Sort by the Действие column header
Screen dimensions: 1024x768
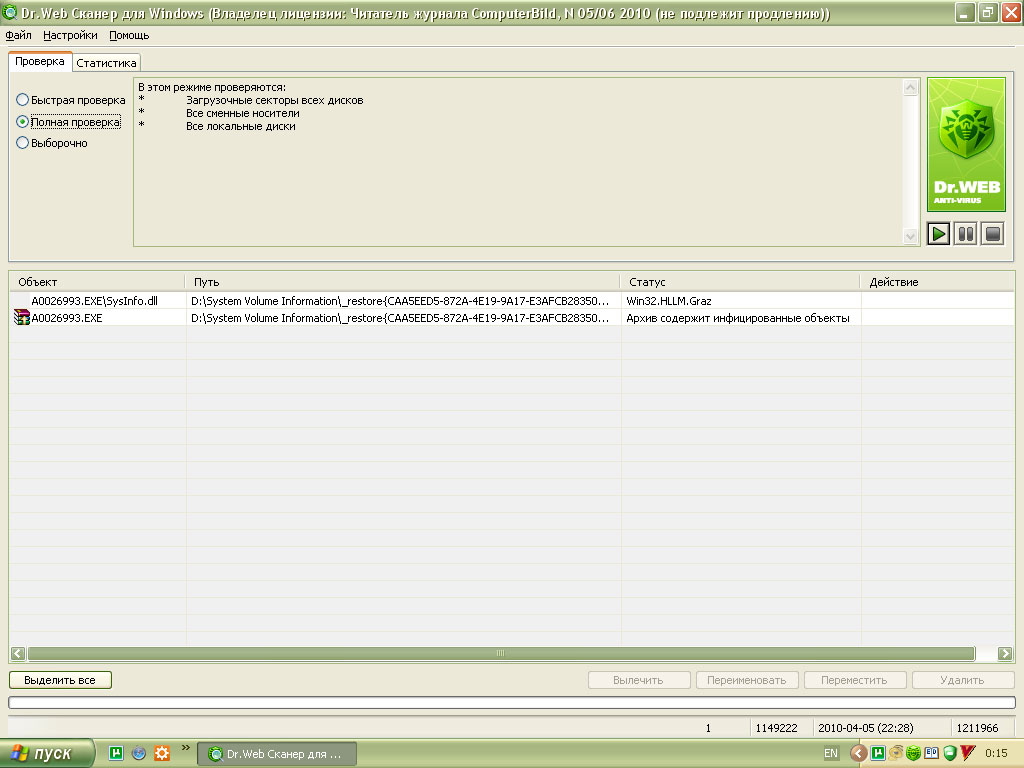click(x=937, y=282)
